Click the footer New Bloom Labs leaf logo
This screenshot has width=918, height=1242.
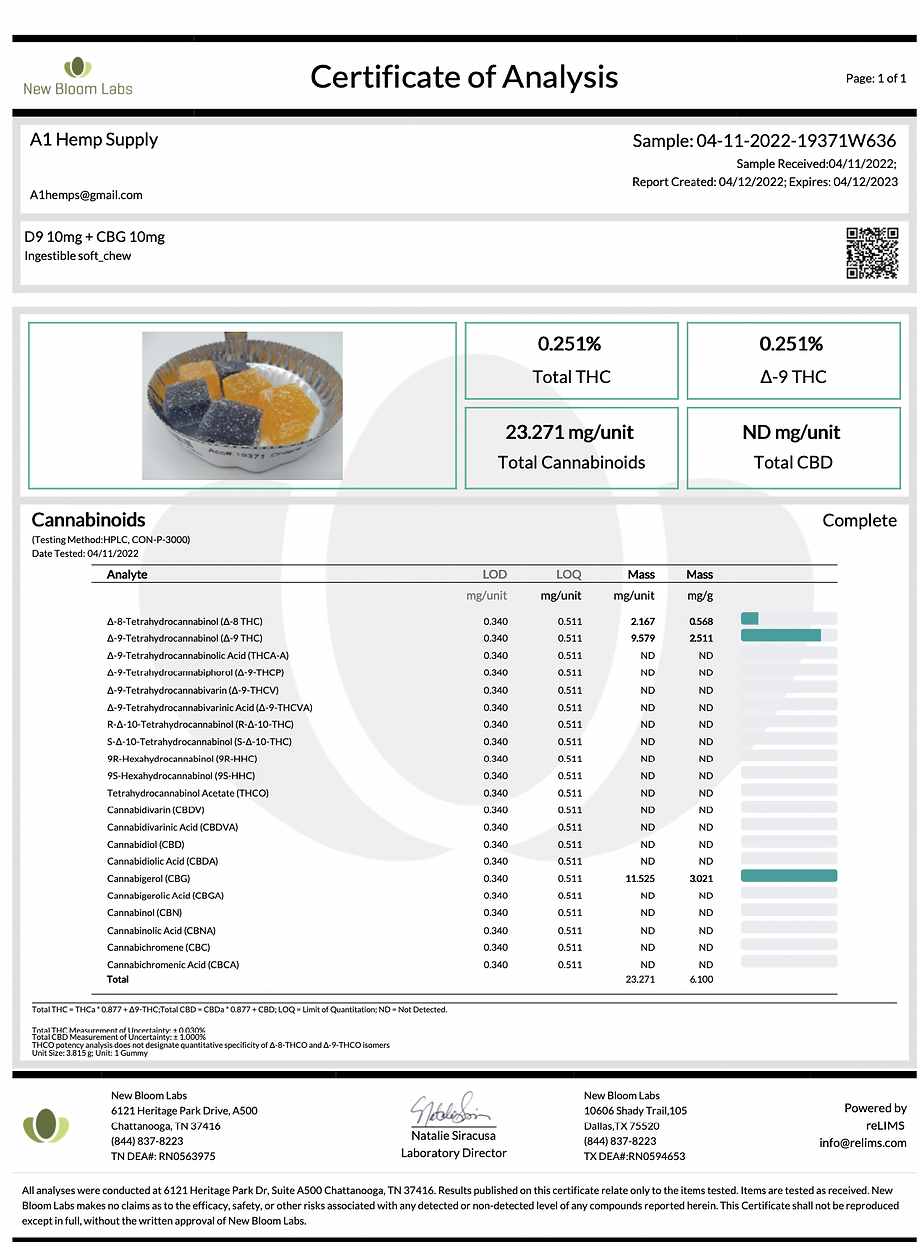(47, 1127)
